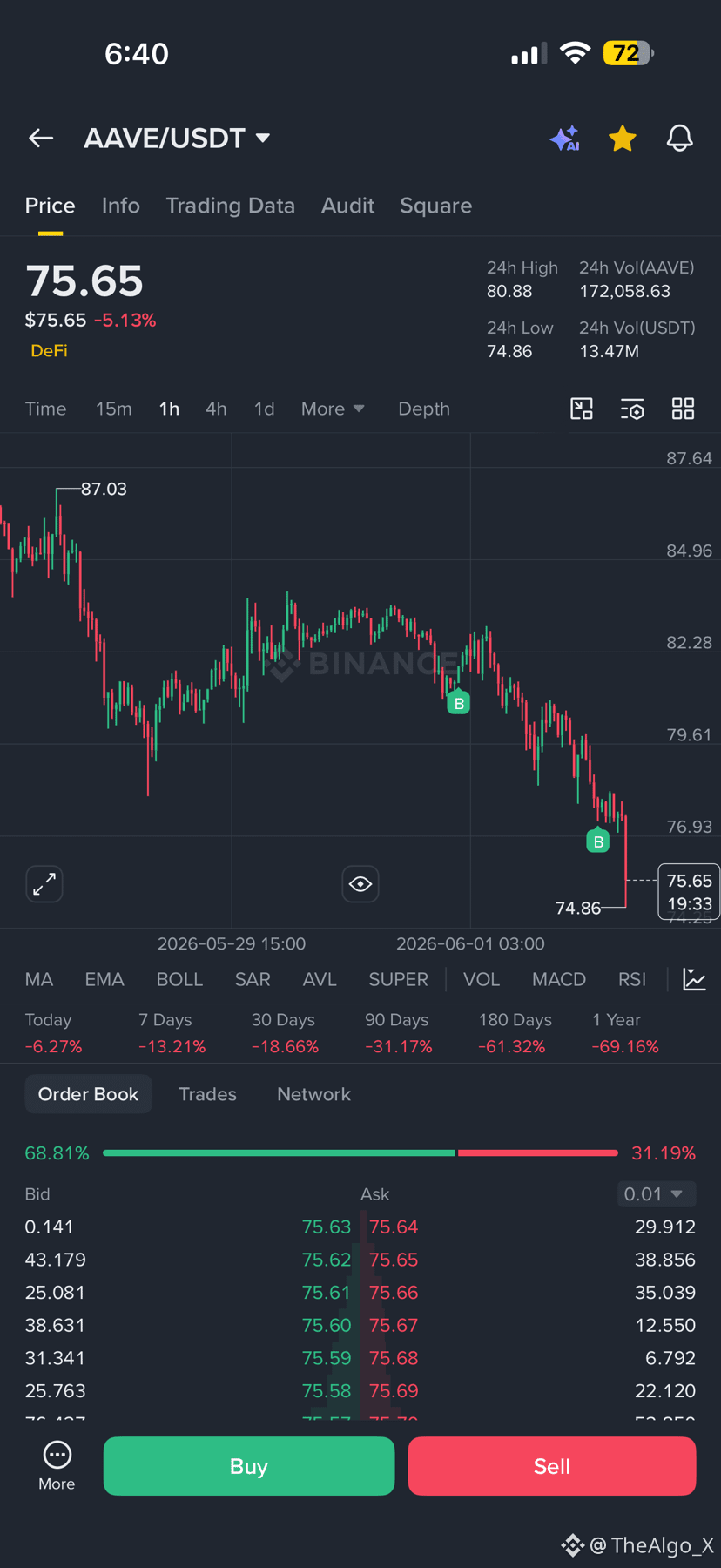The image size is (721, 1568).
Task: Enable the MACD sub-indicator
Action: coord(559,979)
